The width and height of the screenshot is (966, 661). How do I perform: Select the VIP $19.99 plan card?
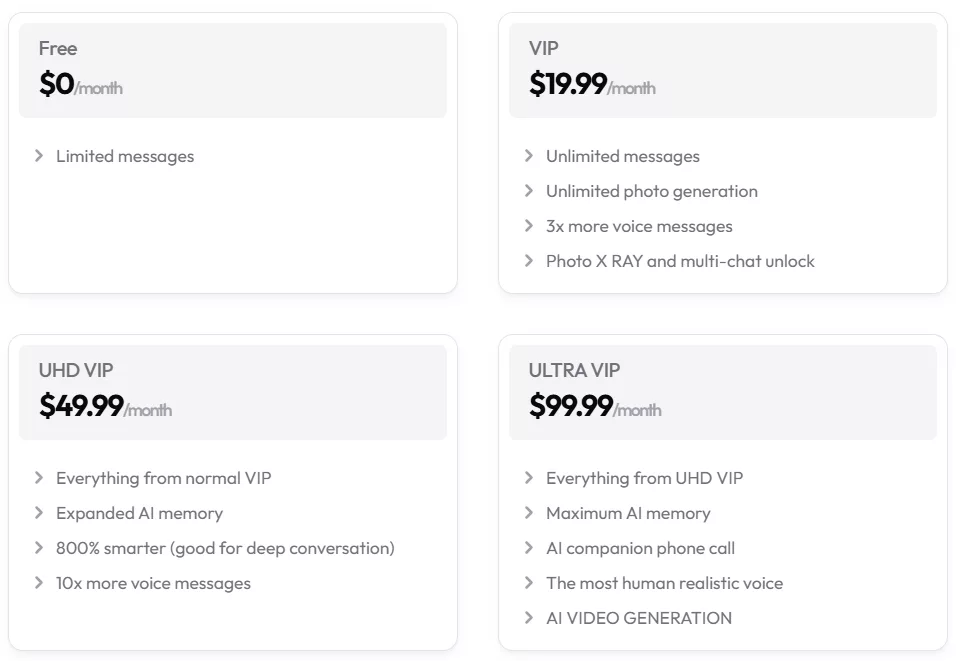point(722,67)
